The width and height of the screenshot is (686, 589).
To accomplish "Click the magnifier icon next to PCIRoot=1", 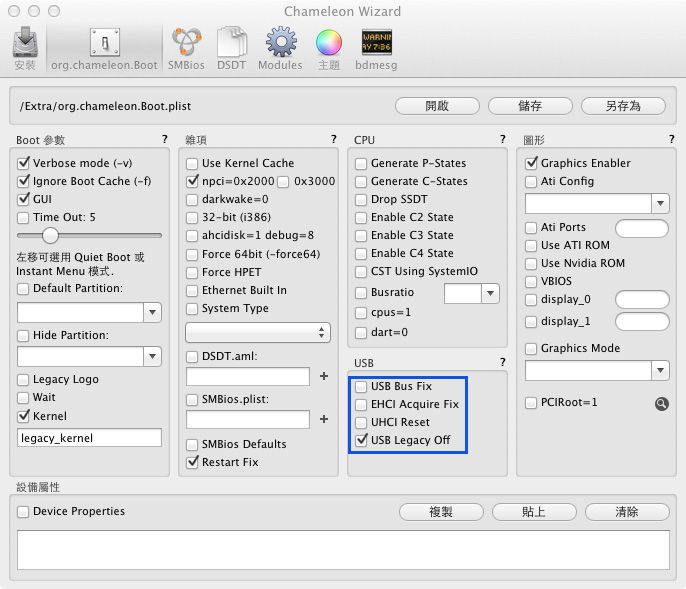I will pos(662,403).
